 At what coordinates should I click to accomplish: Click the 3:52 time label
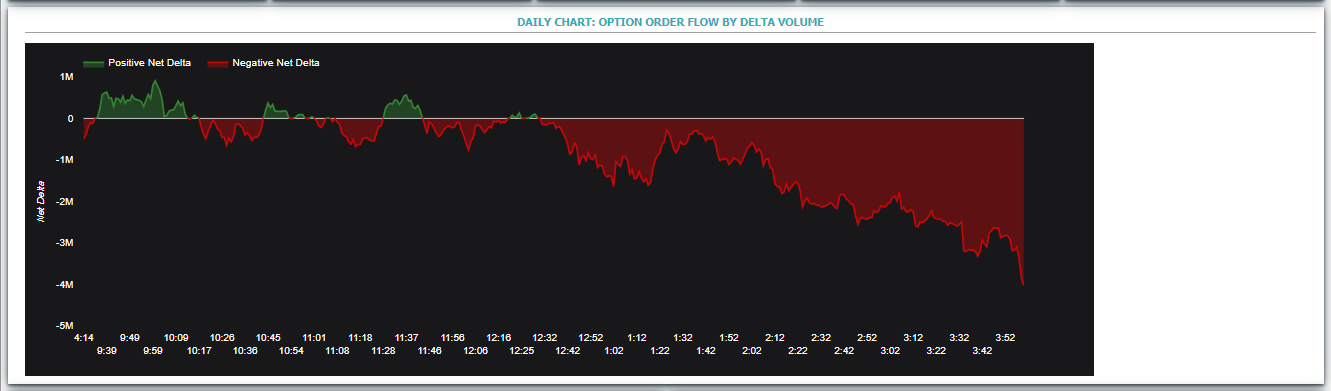pos(1006,338)
